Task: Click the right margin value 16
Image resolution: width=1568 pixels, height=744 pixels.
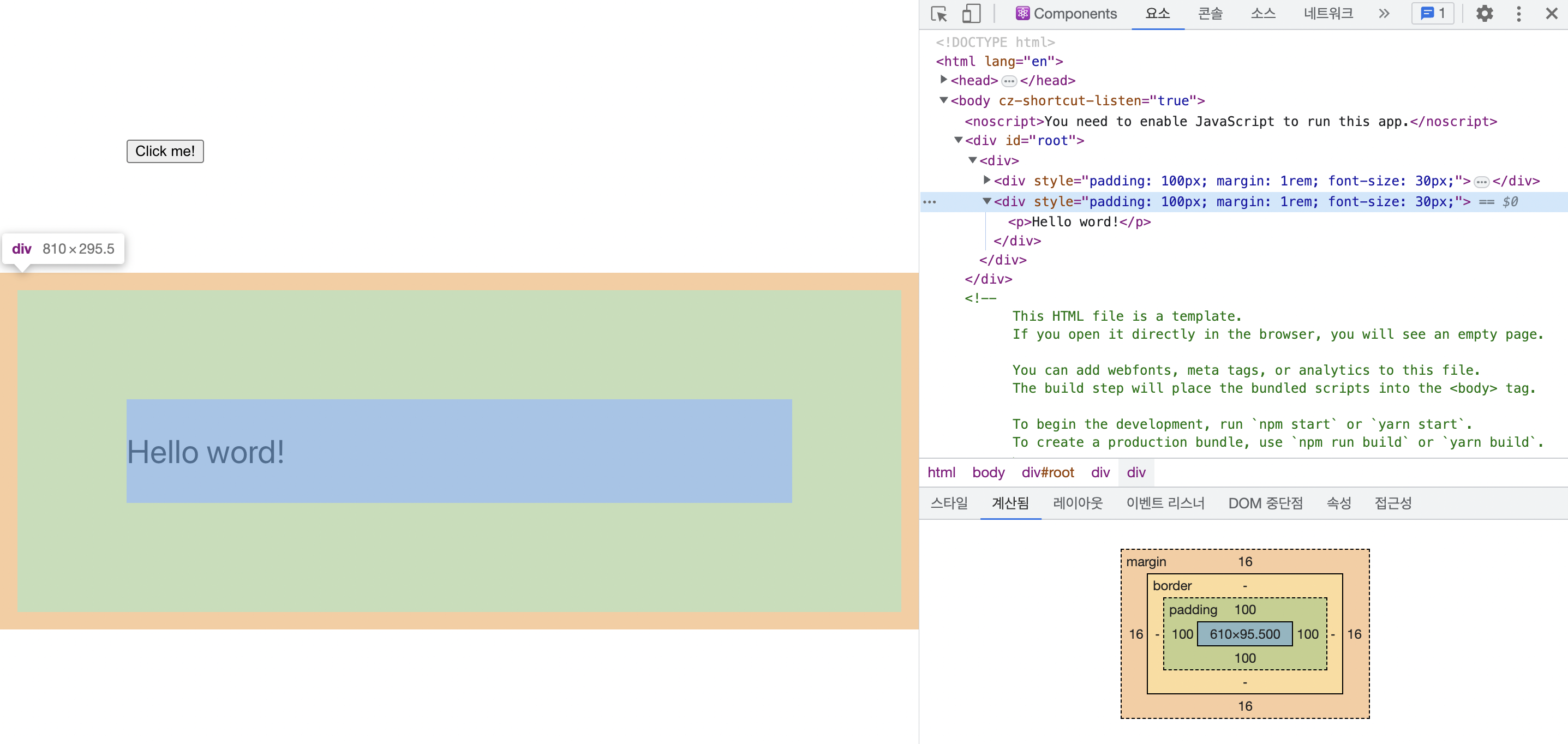Action: pos(1354,633)
